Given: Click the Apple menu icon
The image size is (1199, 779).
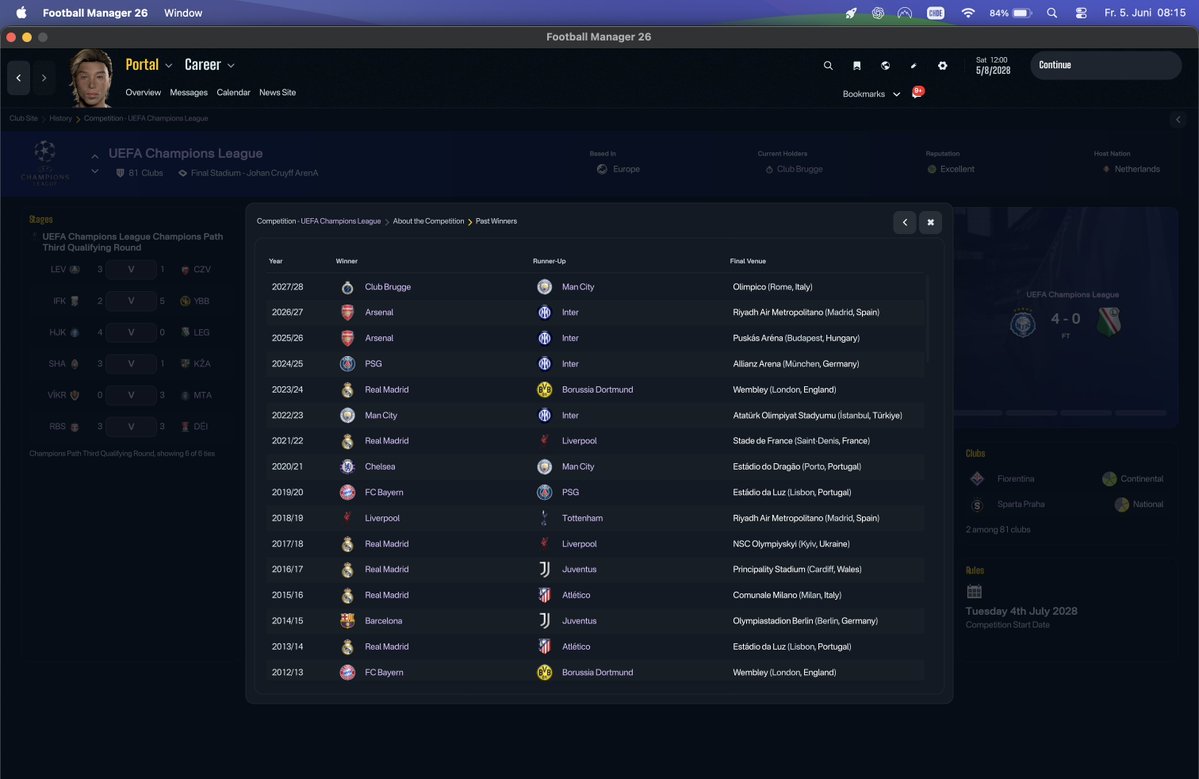Looking at the screenshot, I should pyautogui.click(x=21, y=13).
